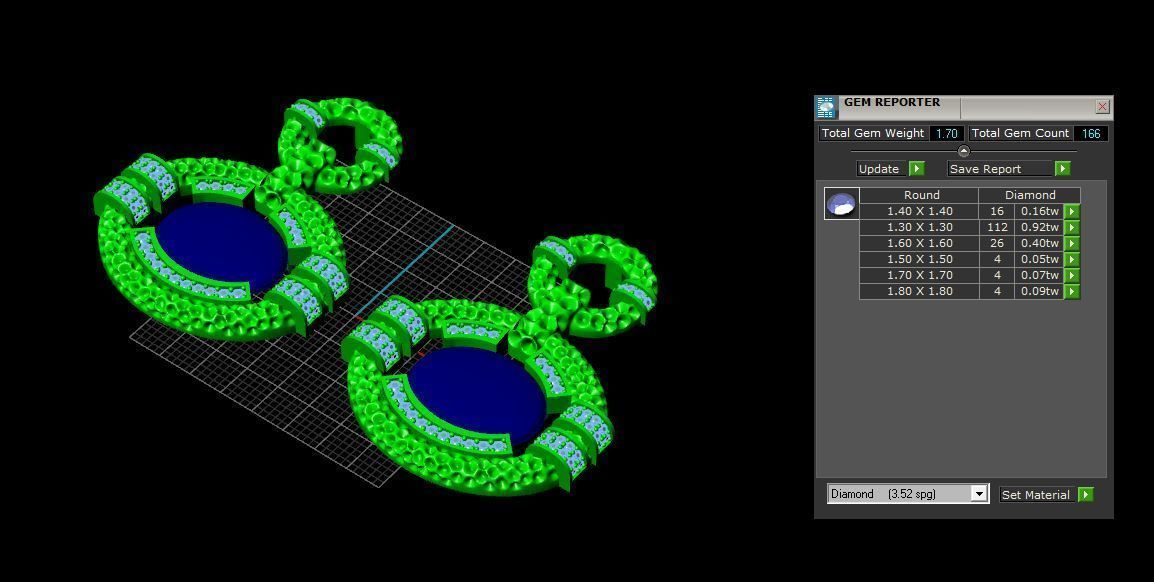The height and width of the screenshot is (582, 1154).
Task: Click the Total Gem Weight label
Action: [x=873, y=133]
